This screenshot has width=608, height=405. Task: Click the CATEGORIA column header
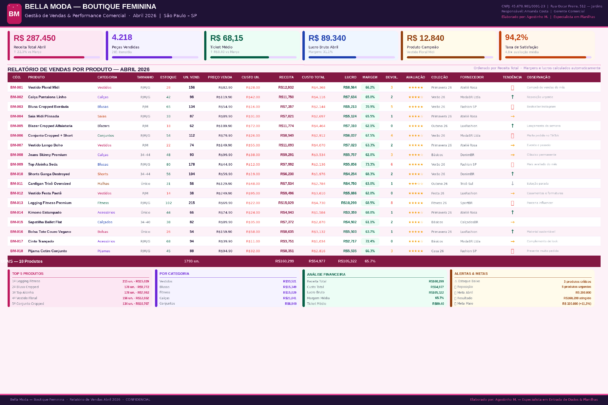pyautogui.click(x=108, y=77)
